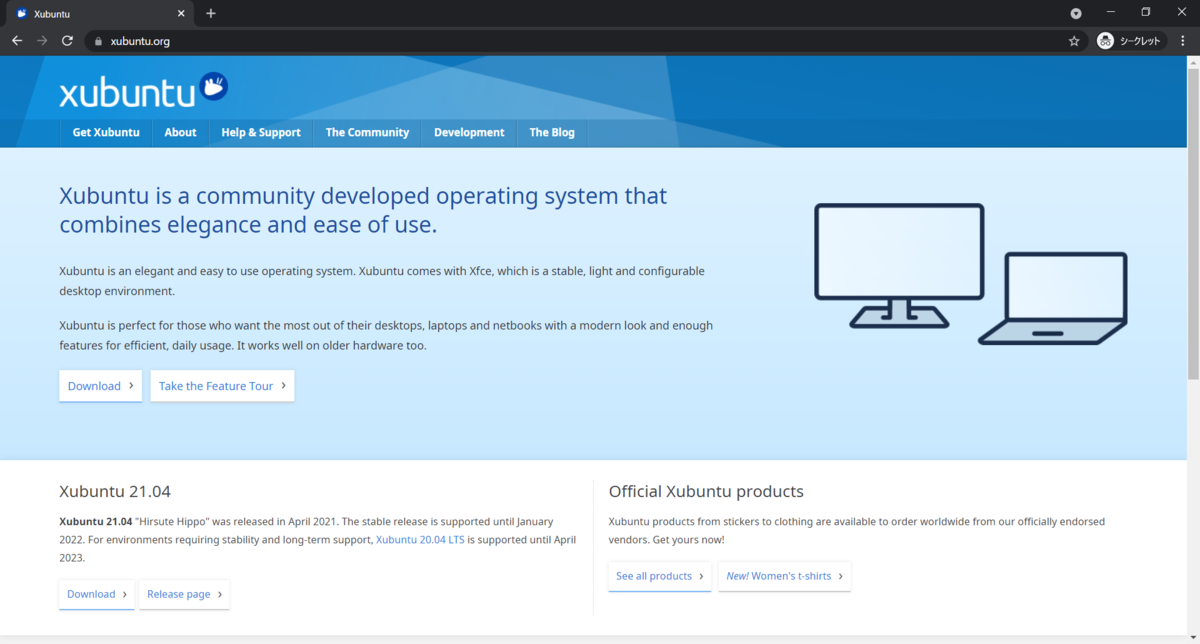Open the Release page button
This screenshot has height=644, width=1200.
184,594
